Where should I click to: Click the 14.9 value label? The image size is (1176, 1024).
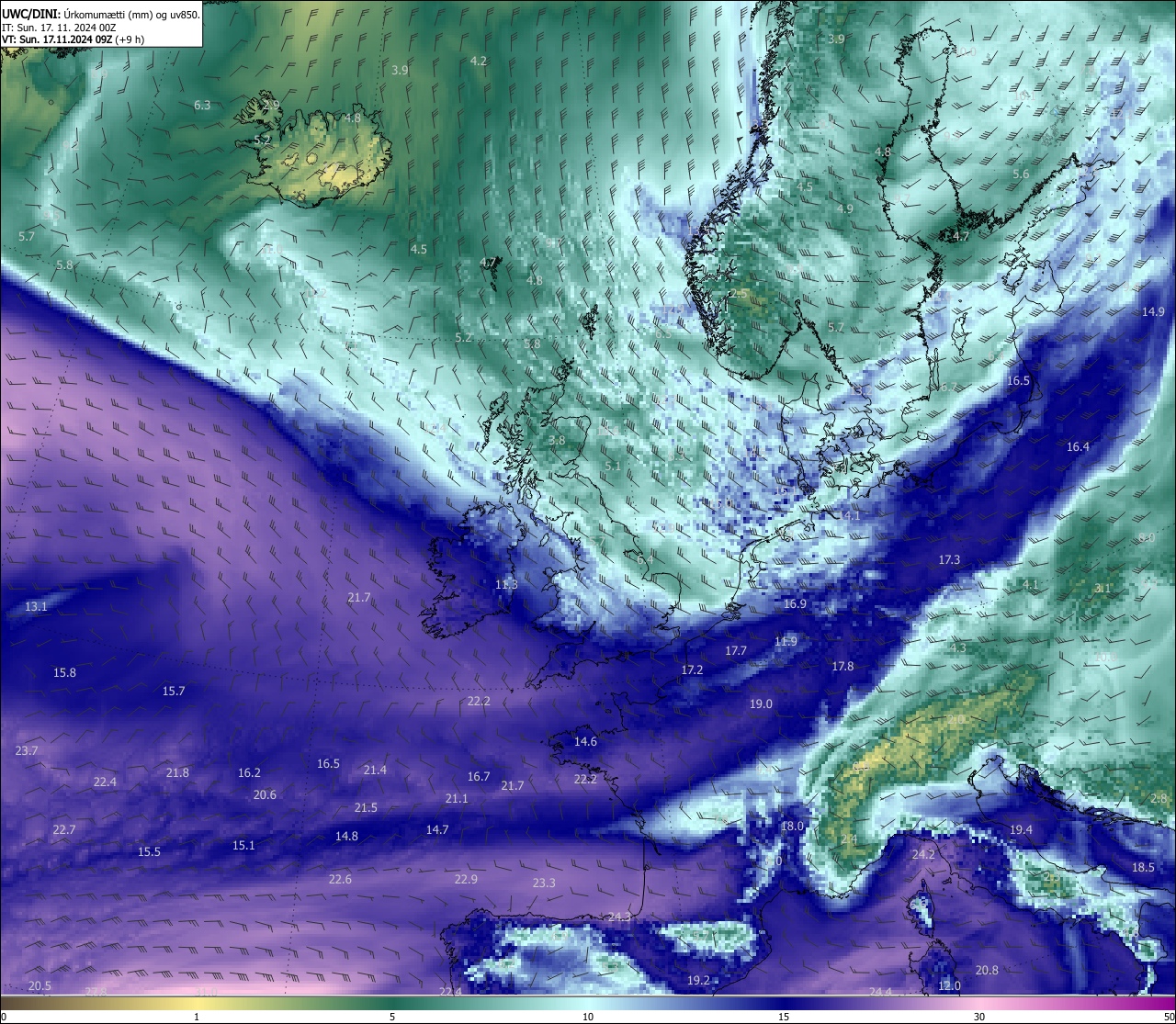1153,312
